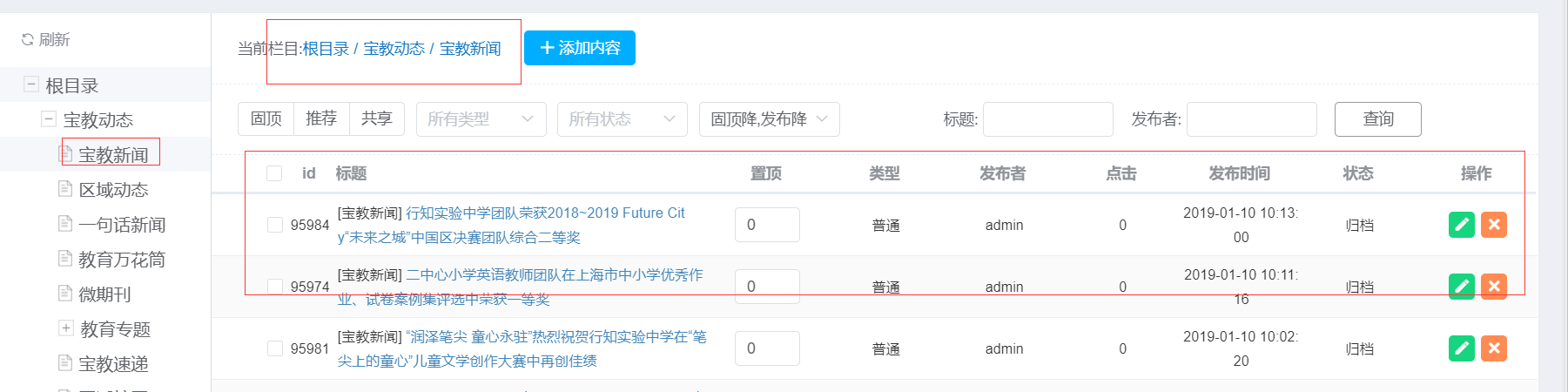Click orange delete icon for row 95984
1568x392 pixels.
[x=1494, y=225]
